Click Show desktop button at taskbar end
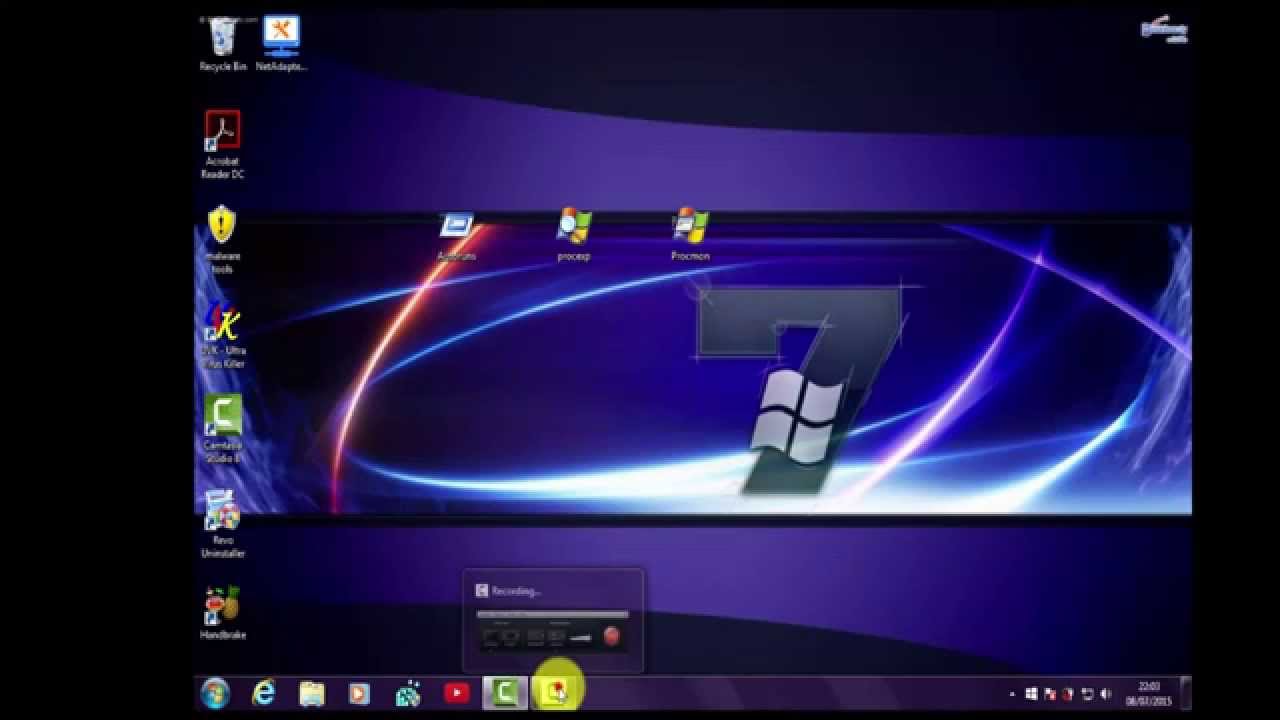This screenshot has width=1280, height=720. [1185, 693]
